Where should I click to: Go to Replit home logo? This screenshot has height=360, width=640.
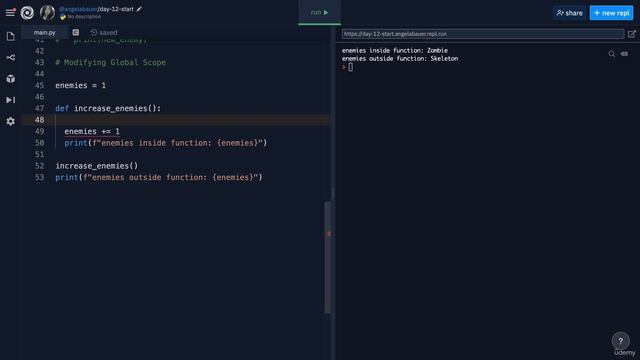[27, 13]
